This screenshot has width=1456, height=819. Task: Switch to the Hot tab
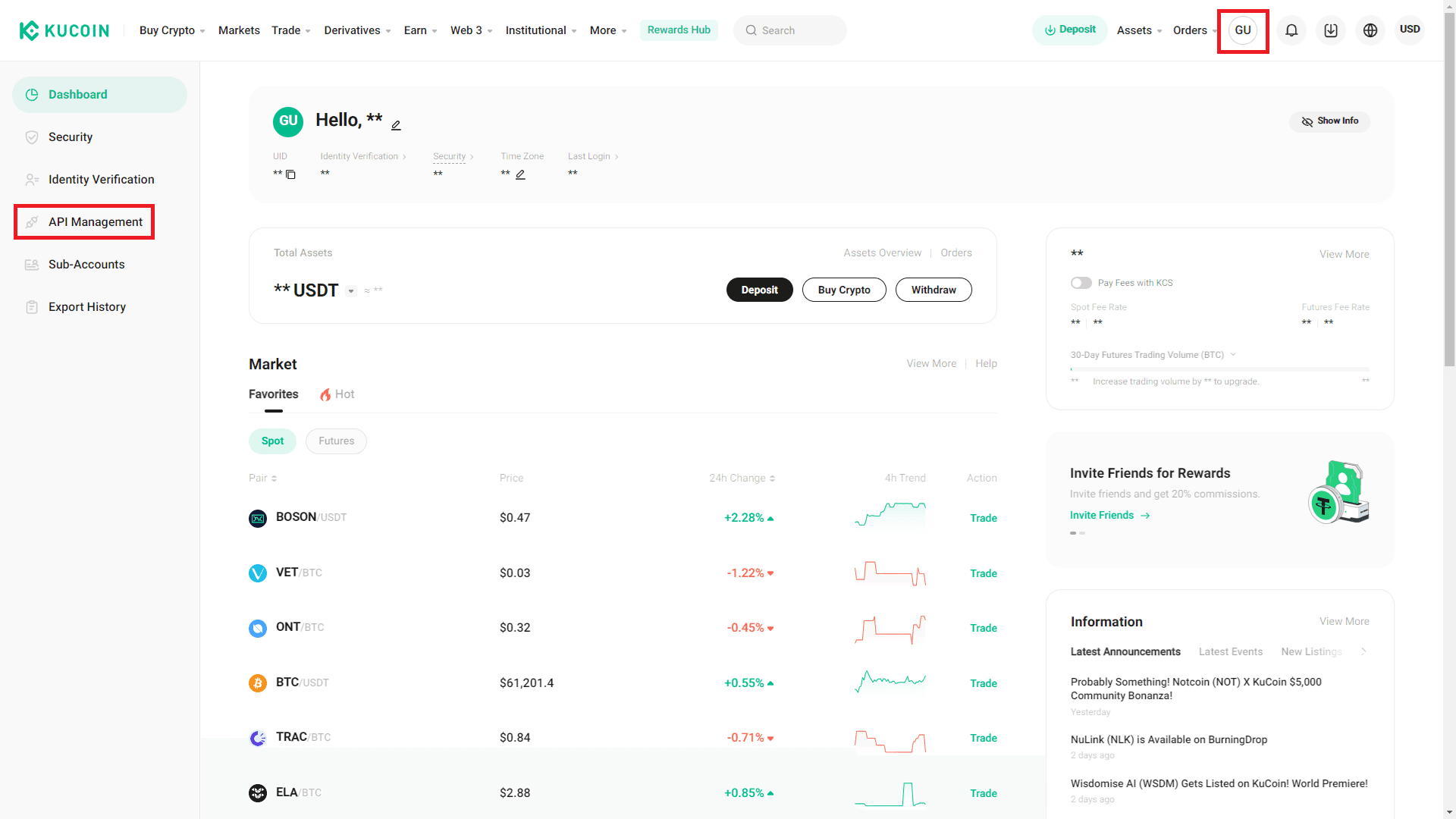(337, 394)
